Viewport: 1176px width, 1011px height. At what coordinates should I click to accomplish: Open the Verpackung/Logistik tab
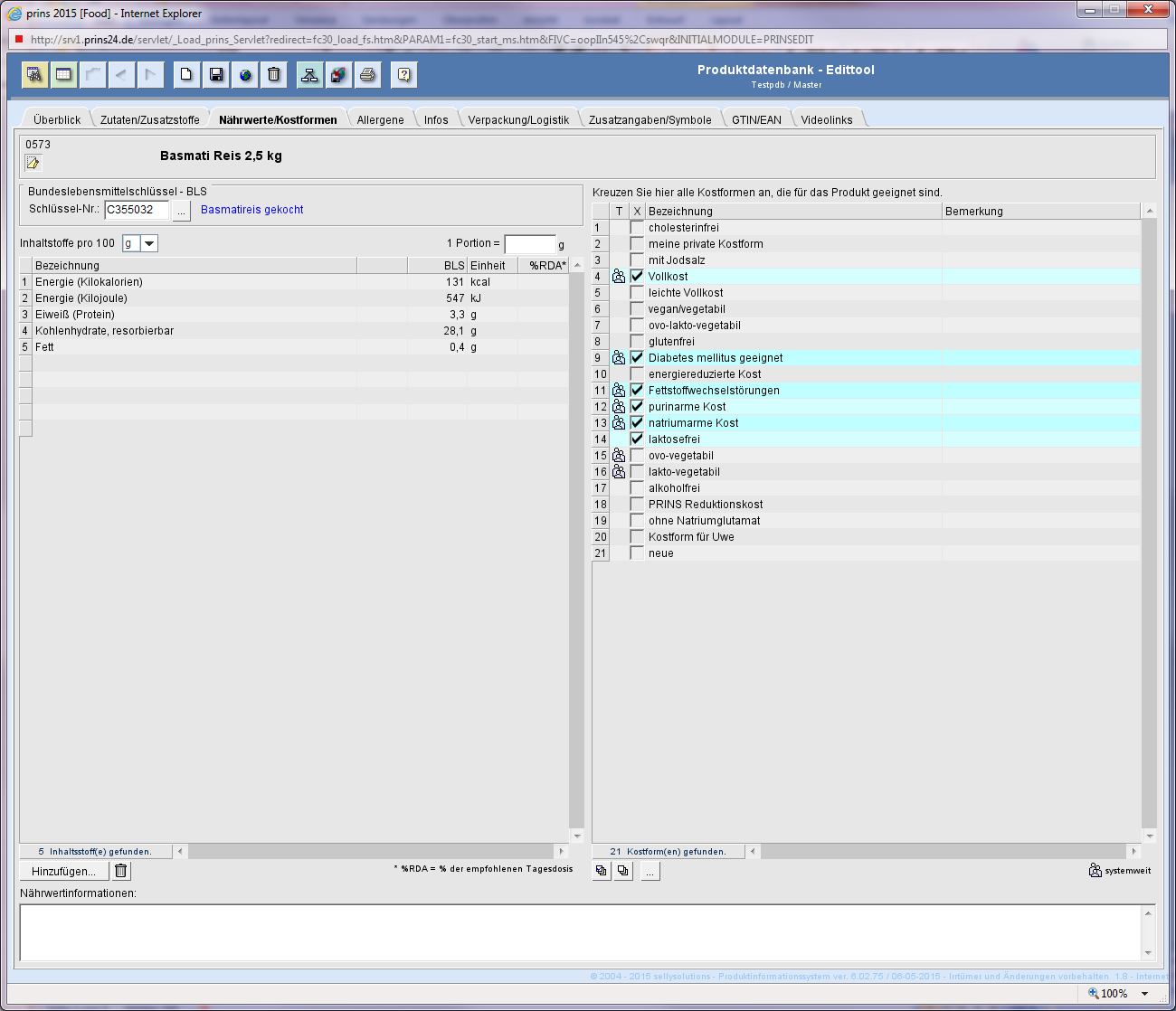click(518, 119)
